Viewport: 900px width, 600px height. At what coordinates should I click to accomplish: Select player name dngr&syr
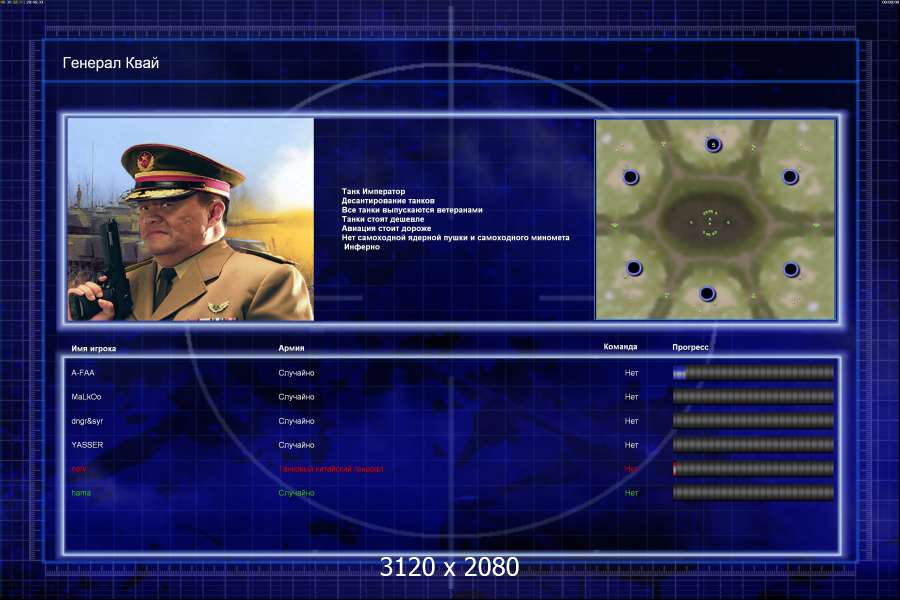point(87,421)
